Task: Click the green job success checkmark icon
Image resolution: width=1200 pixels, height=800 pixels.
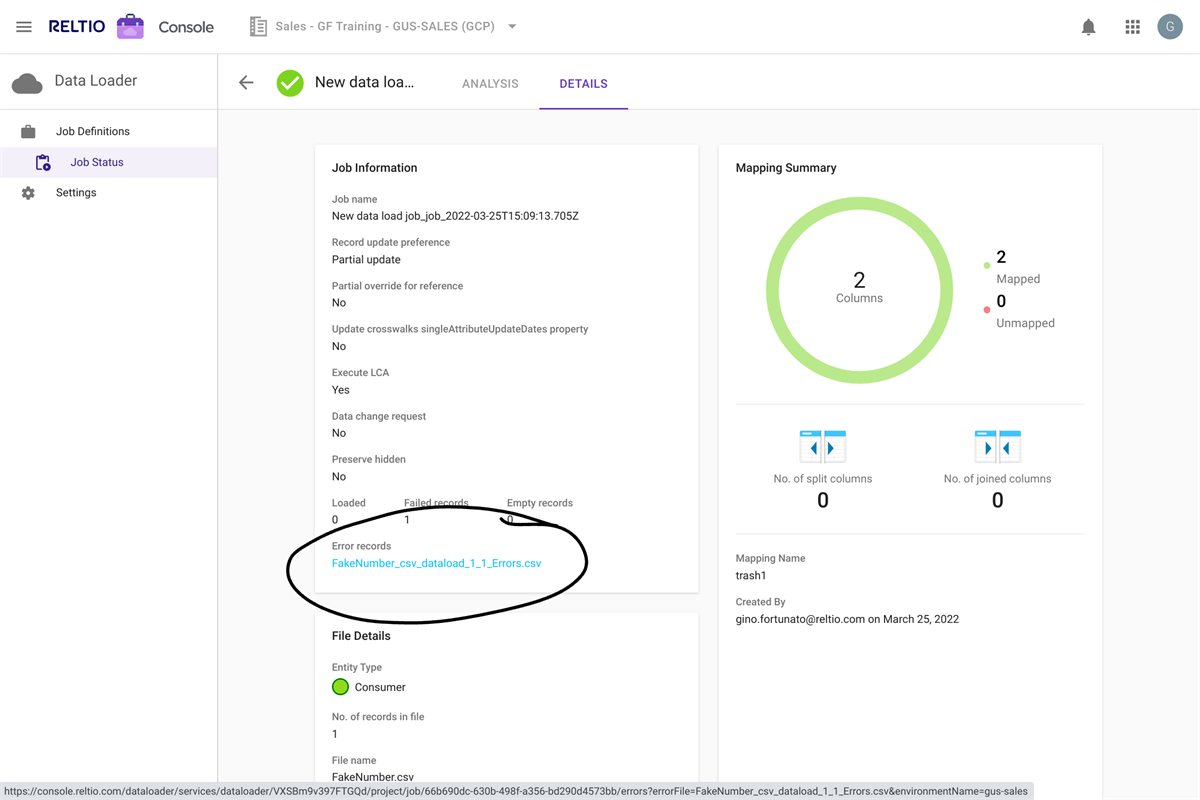Action: pos(290,83)
